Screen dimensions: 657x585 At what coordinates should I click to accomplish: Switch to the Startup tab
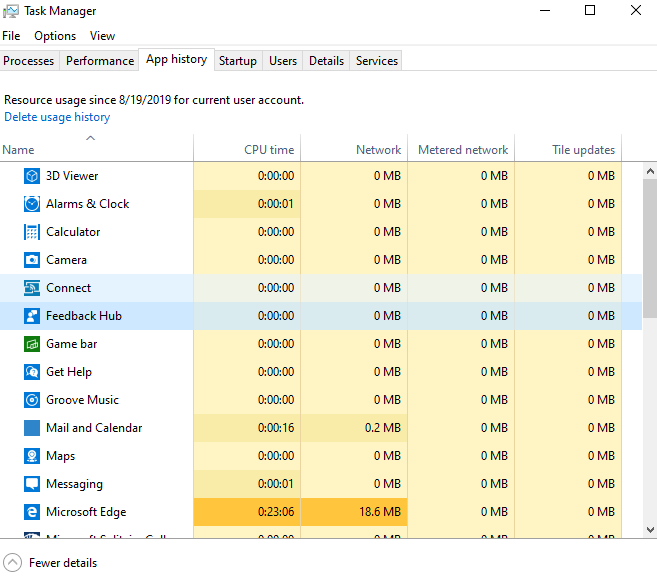point(238,61)
